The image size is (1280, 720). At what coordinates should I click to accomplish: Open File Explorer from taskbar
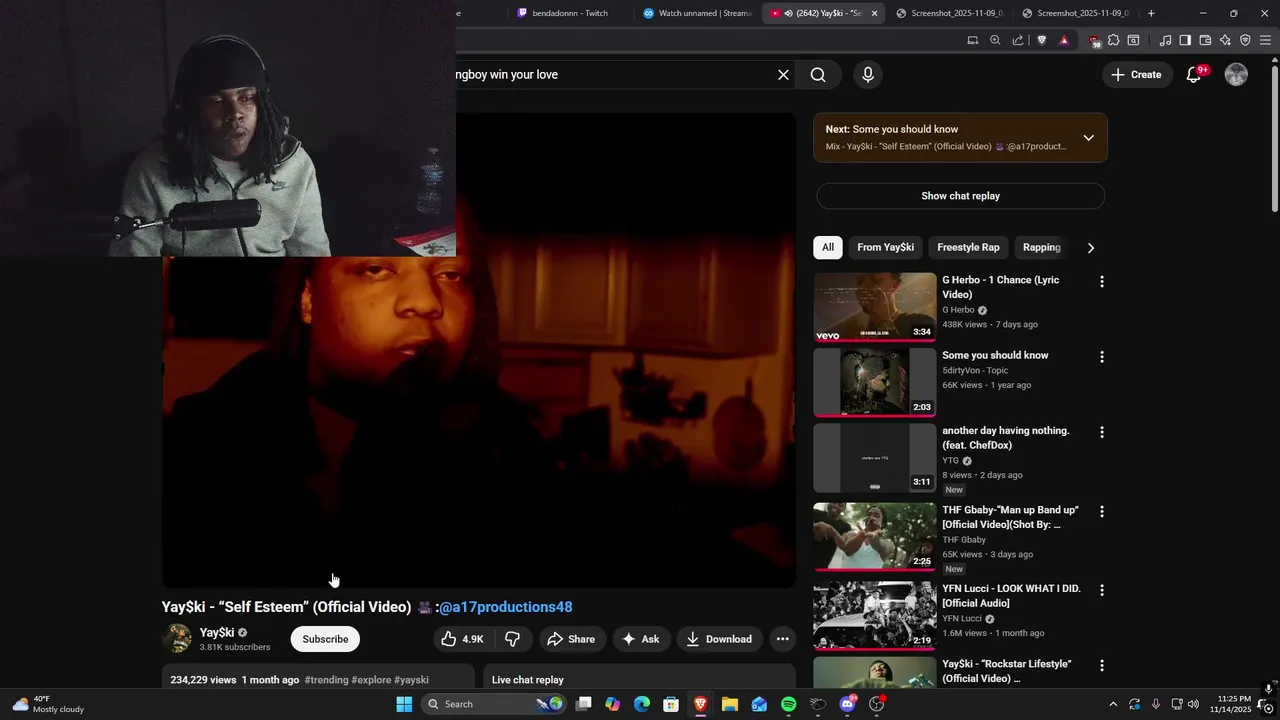[x=730, y=704]
